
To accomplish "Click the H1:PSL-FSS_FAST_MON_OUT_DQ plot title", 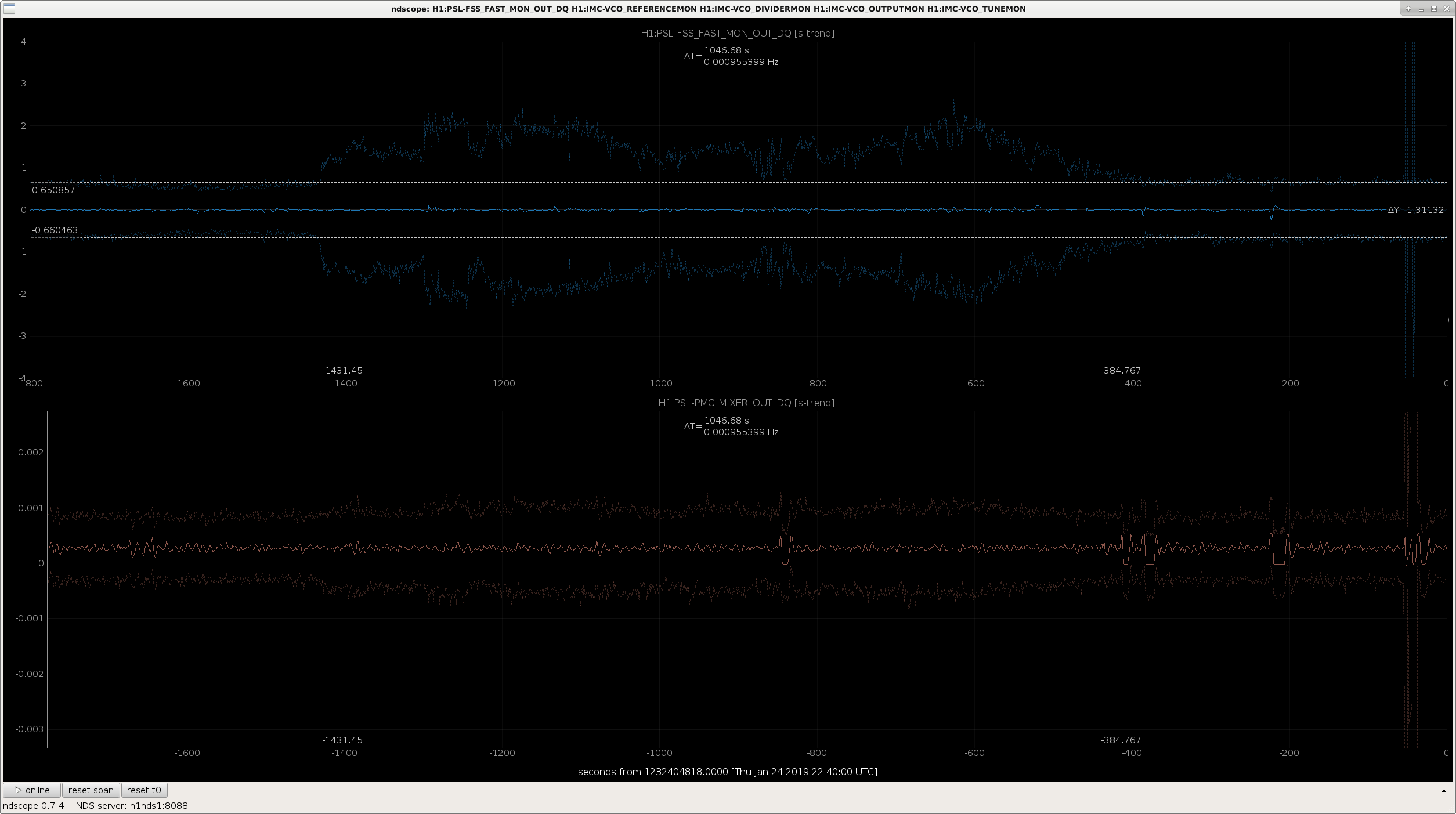I will tap(737, 33).
